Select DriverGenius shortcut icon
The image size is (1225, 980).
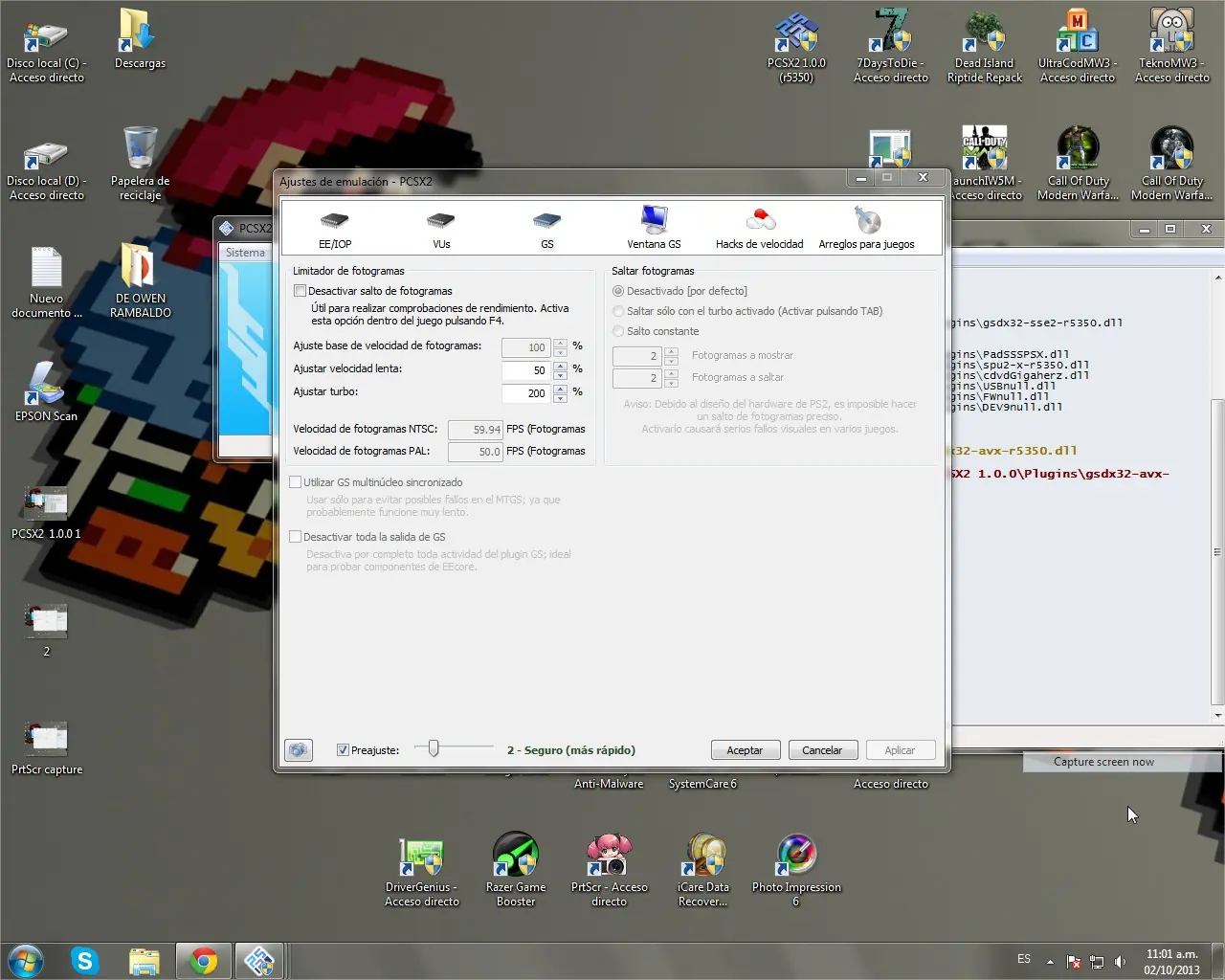click(422, 871)
